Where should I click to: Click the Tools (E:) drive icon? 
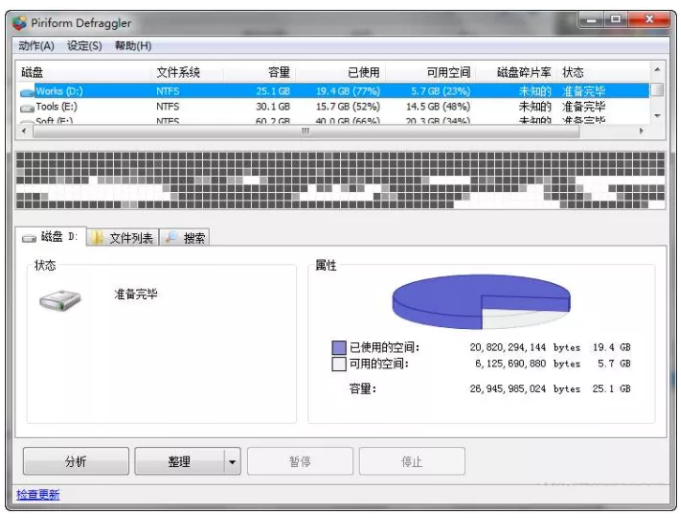pyautogui.click(x=27, y=106)
